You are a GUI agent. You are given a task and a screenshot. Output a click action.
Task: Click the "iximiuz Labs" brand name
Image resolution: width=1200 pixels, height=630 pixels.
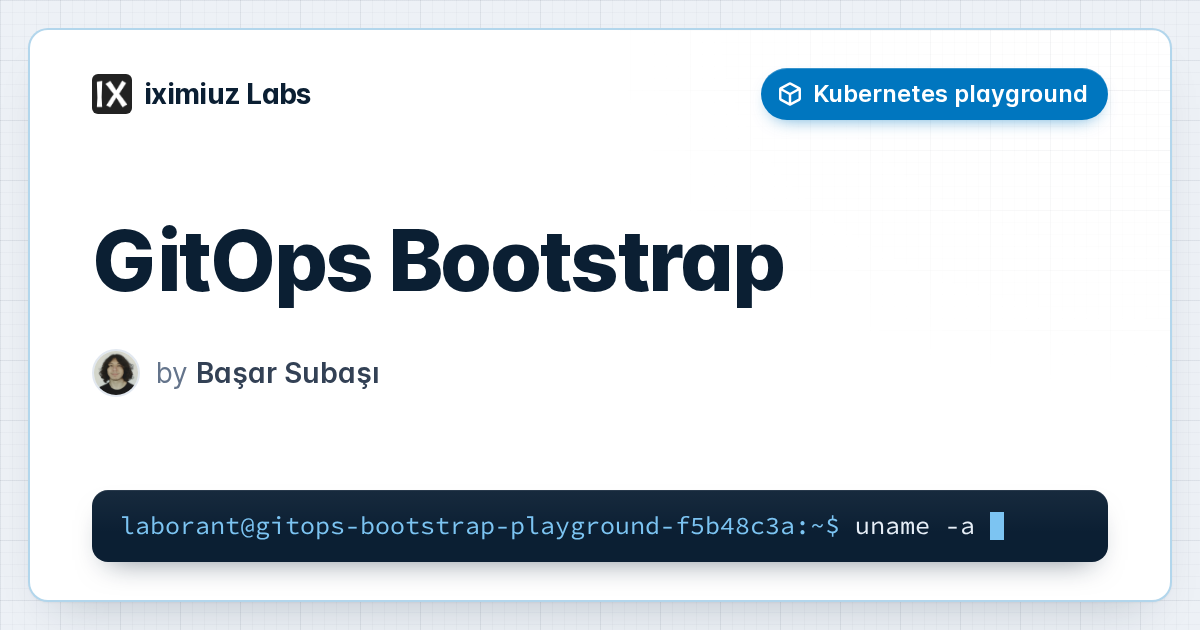coord(227,94)
